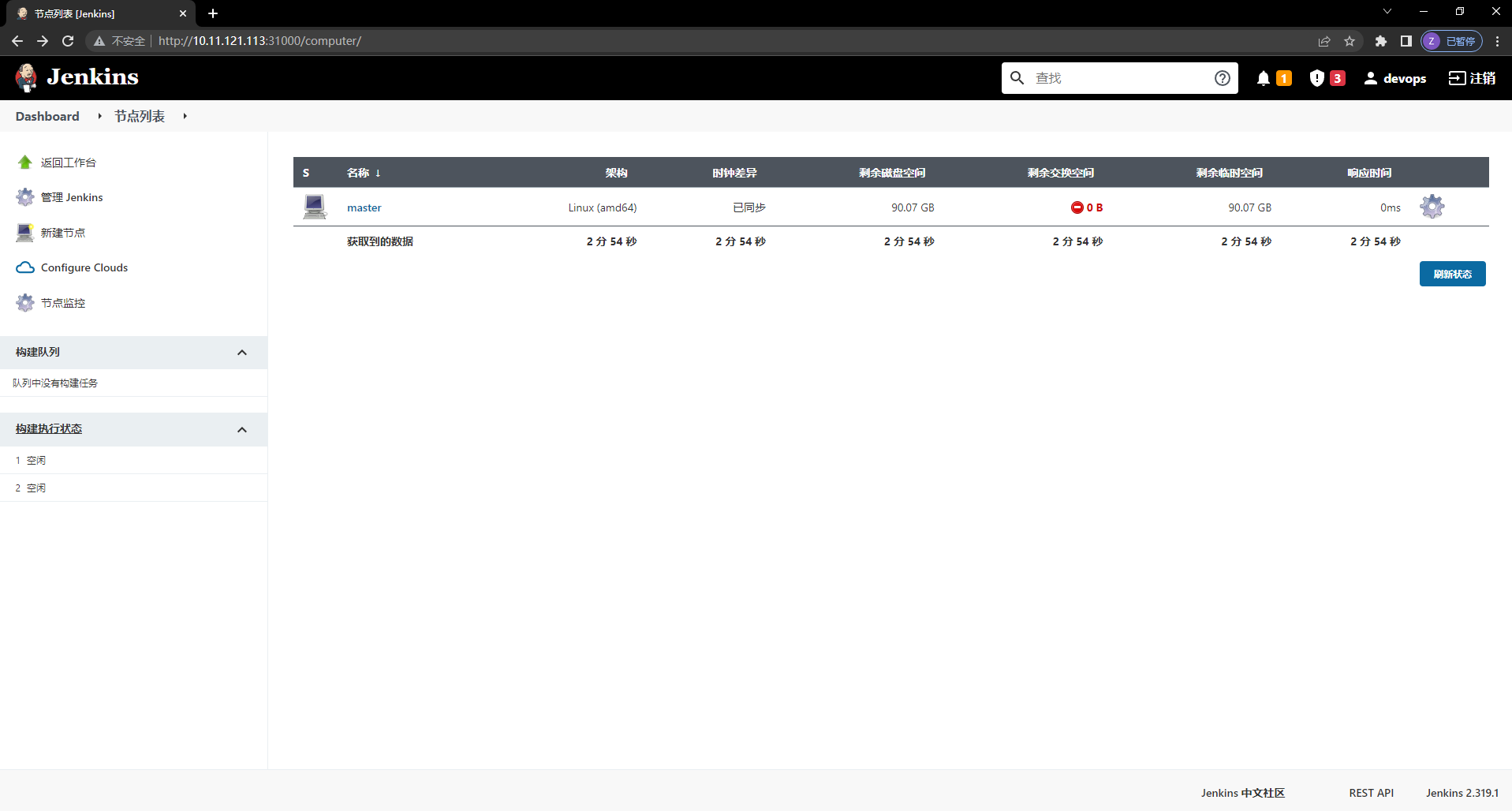Open the browser three-dot menu
1512x811 pixels.
[1497, 41]
